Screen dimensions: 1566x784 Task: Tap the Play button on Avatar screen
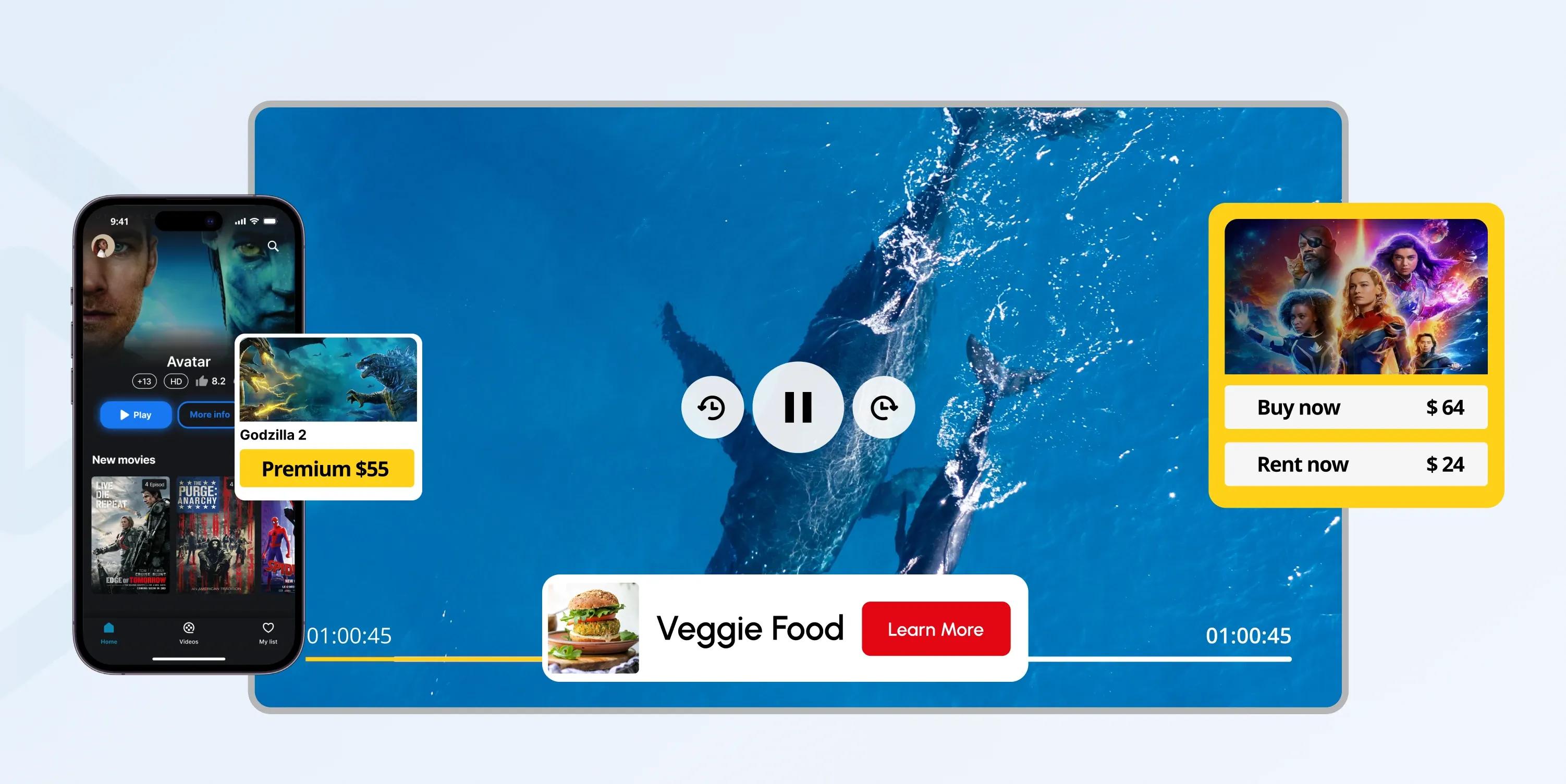[134, 414]
